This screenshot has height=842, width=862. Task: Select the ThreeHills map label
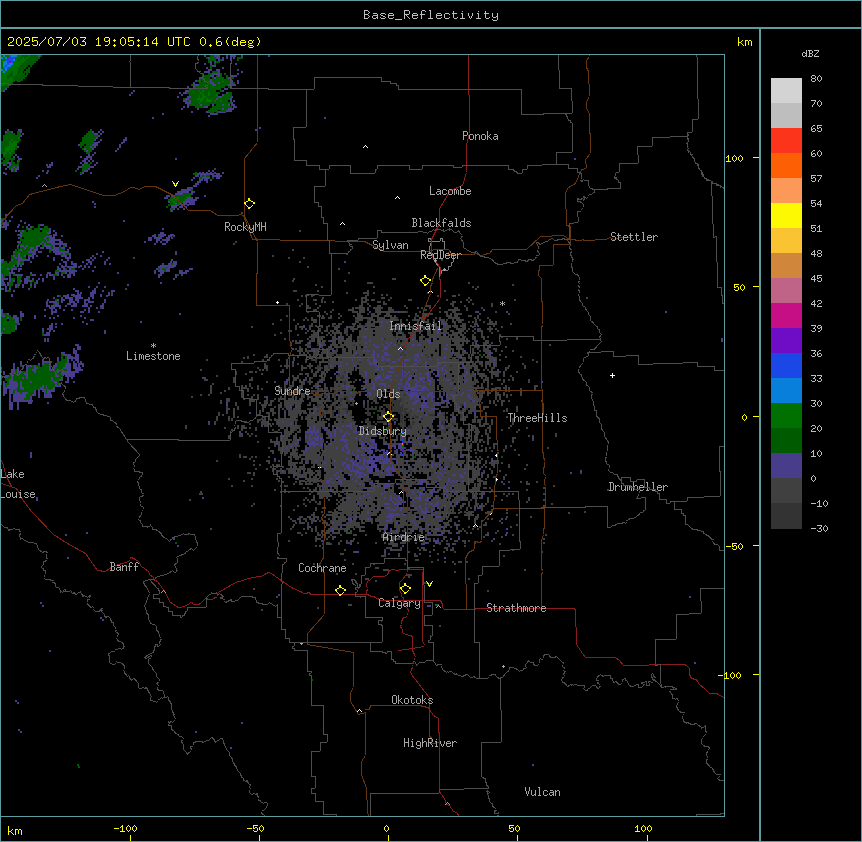537,418
